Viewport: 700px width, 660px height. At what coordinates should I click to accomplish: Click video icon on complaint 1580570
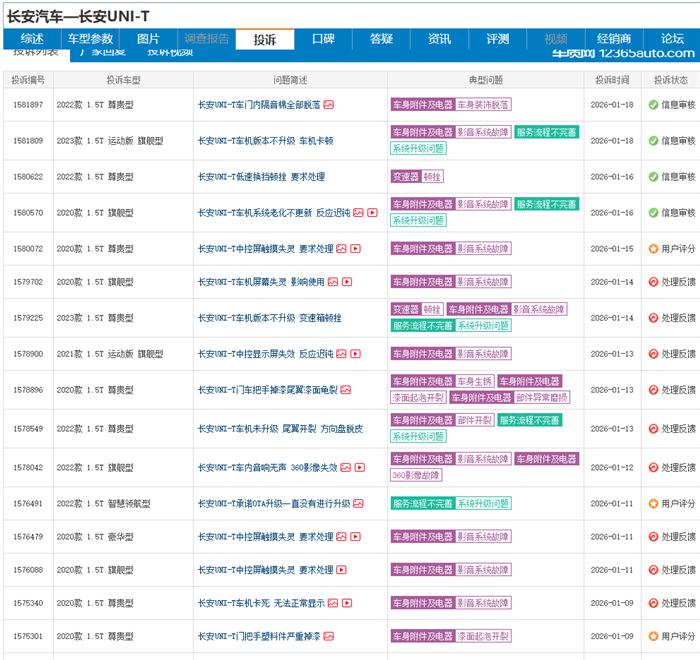point(372,212)
